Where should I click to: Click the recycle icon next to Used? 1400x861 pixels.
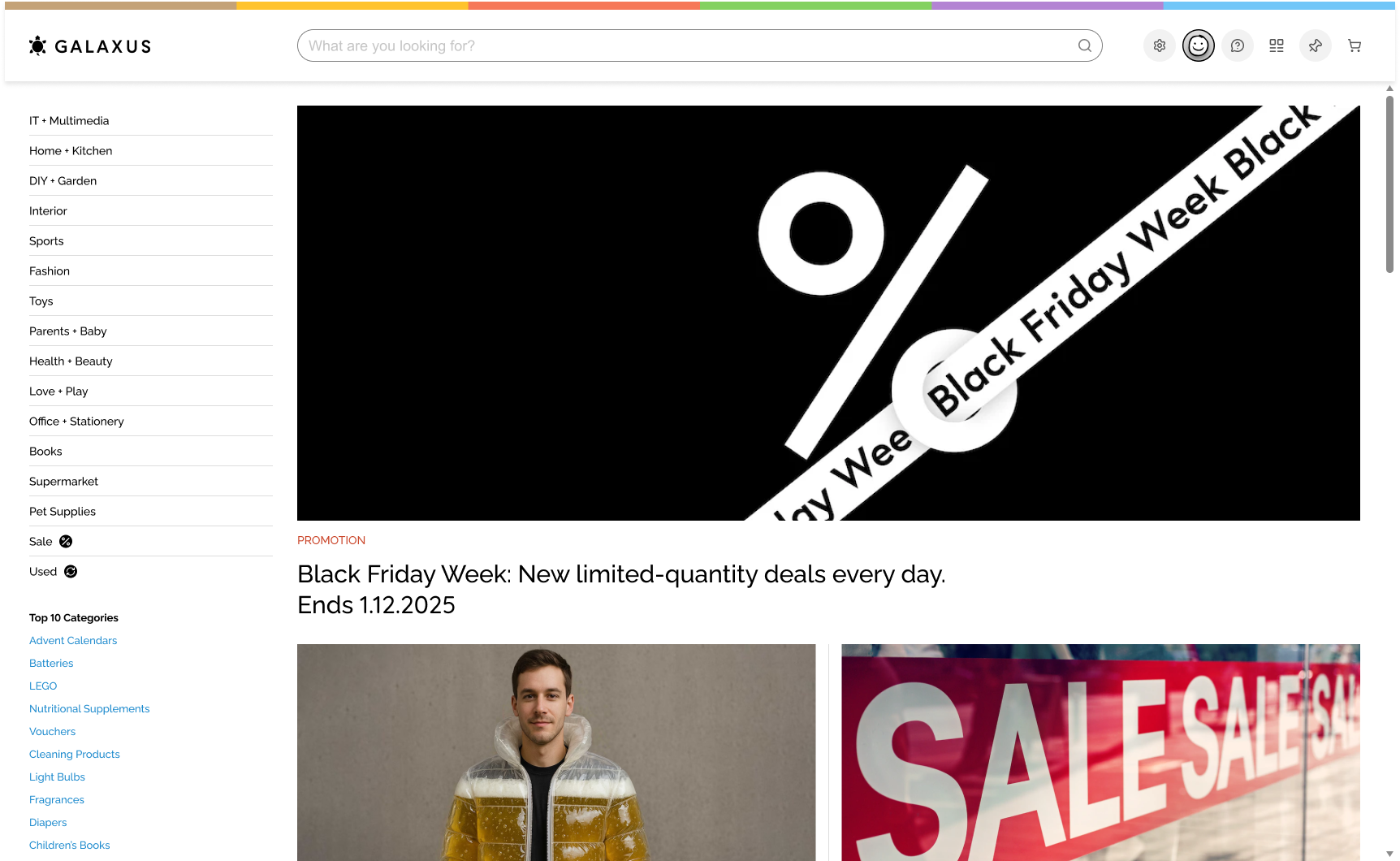click(x=71, y=572)
